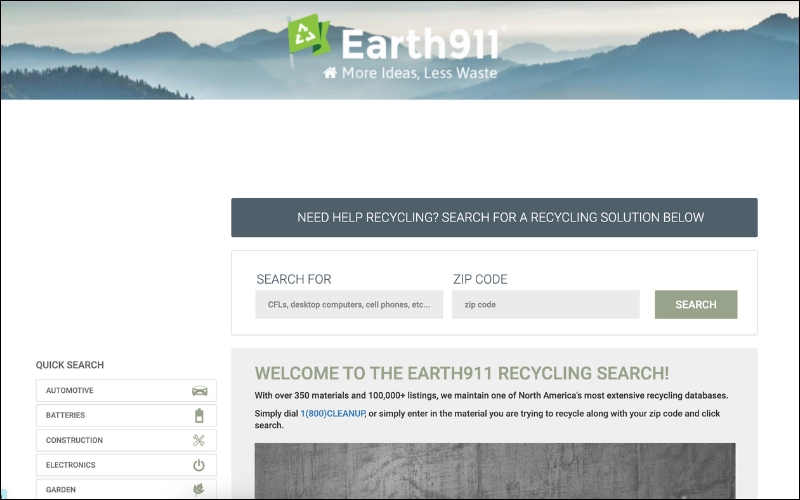
Task: Click the home icon beside More Ideas
Action: coord(330,73)
